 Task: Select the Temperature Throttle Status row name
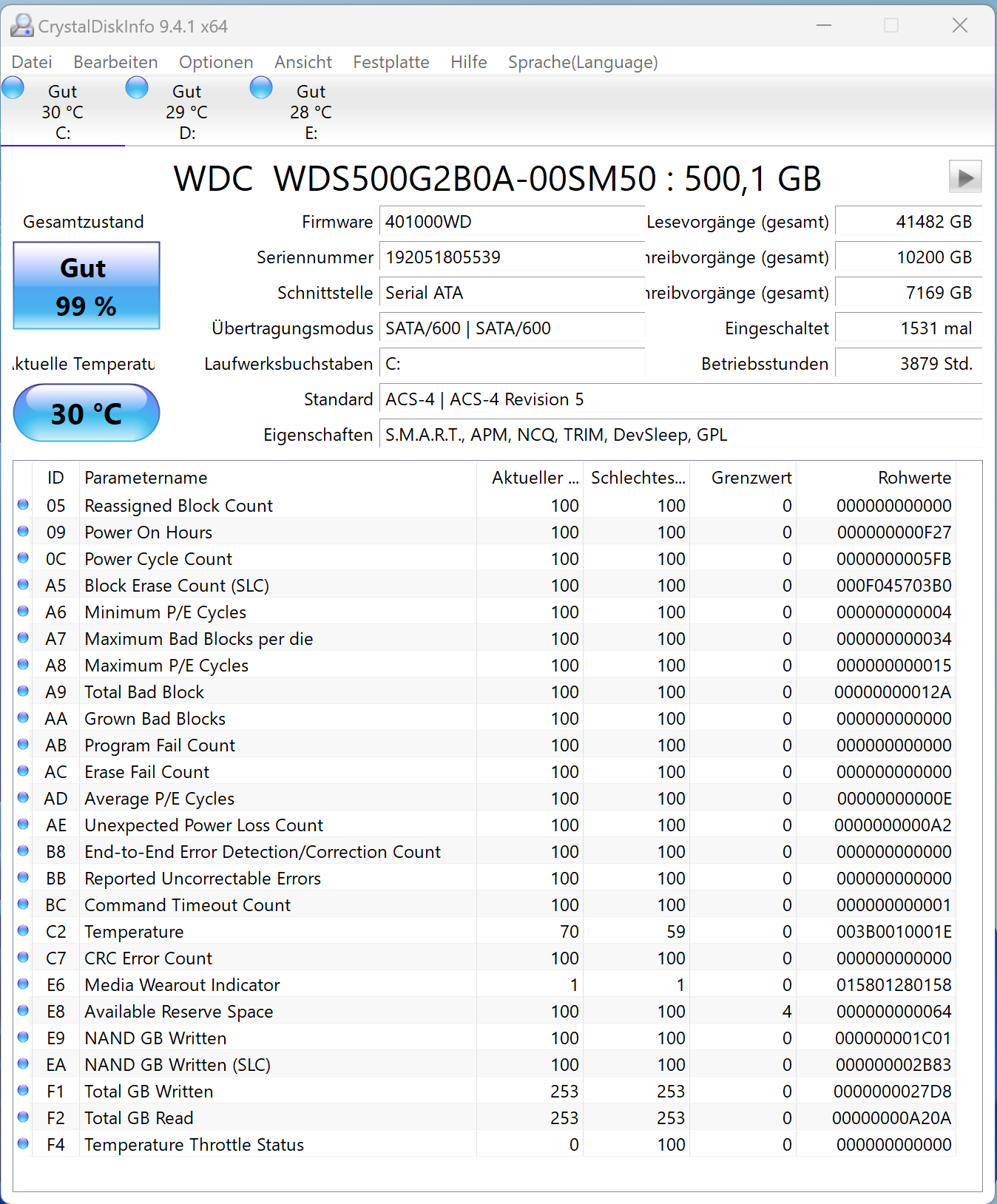(195, 1145)
